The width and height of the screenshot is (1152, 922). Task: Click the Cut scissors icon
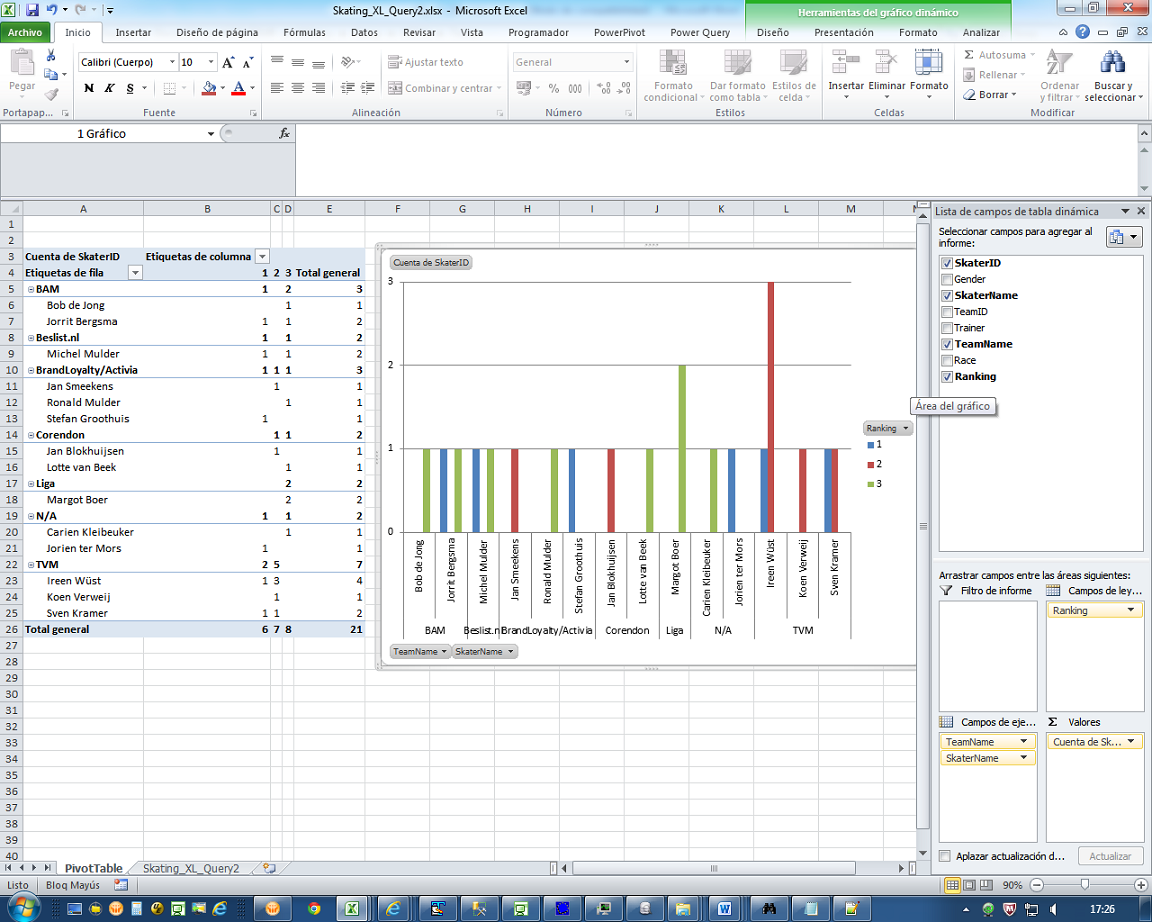(x=51, y=56)
